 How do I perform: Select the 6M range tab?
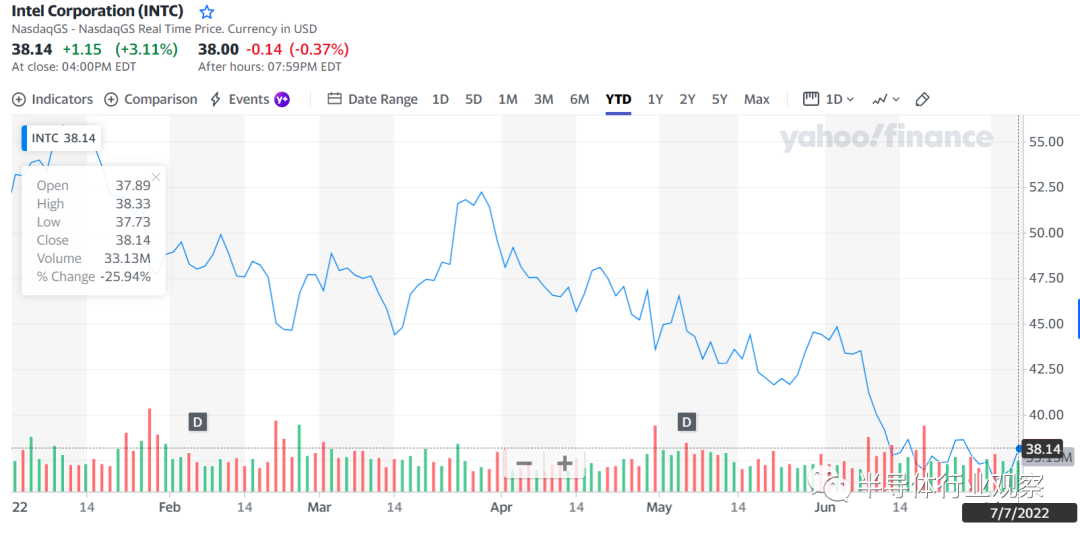point(579,99)
